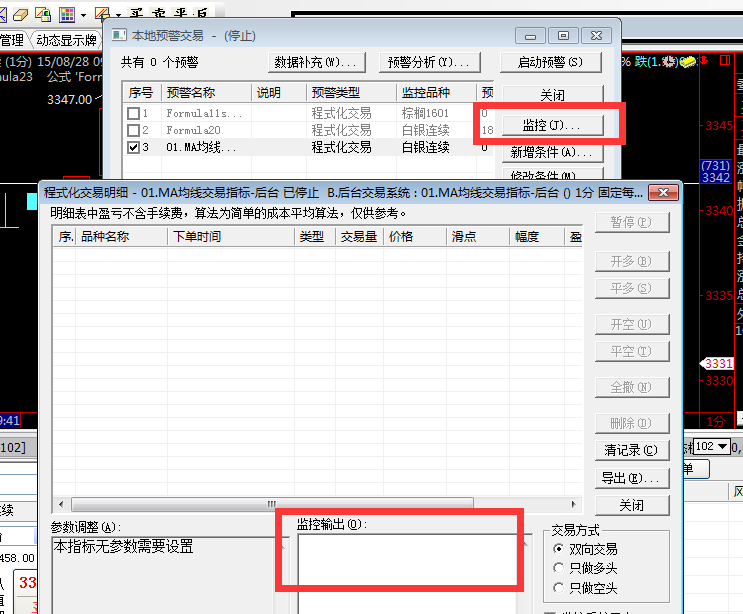Image resolution: width=743 pixels, height=614 pixels.
Task: Uncheck the 01.MA均线 alert row checkbox
Action: tap(133, 147)
